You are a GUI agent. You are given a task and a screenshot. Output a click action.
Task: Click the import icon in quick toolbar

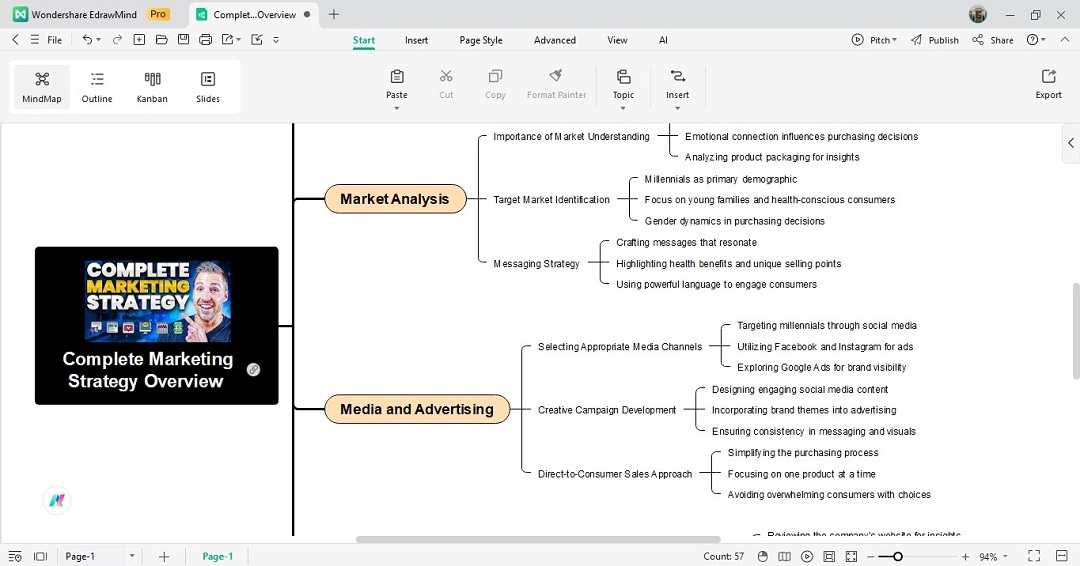[257, 40]
